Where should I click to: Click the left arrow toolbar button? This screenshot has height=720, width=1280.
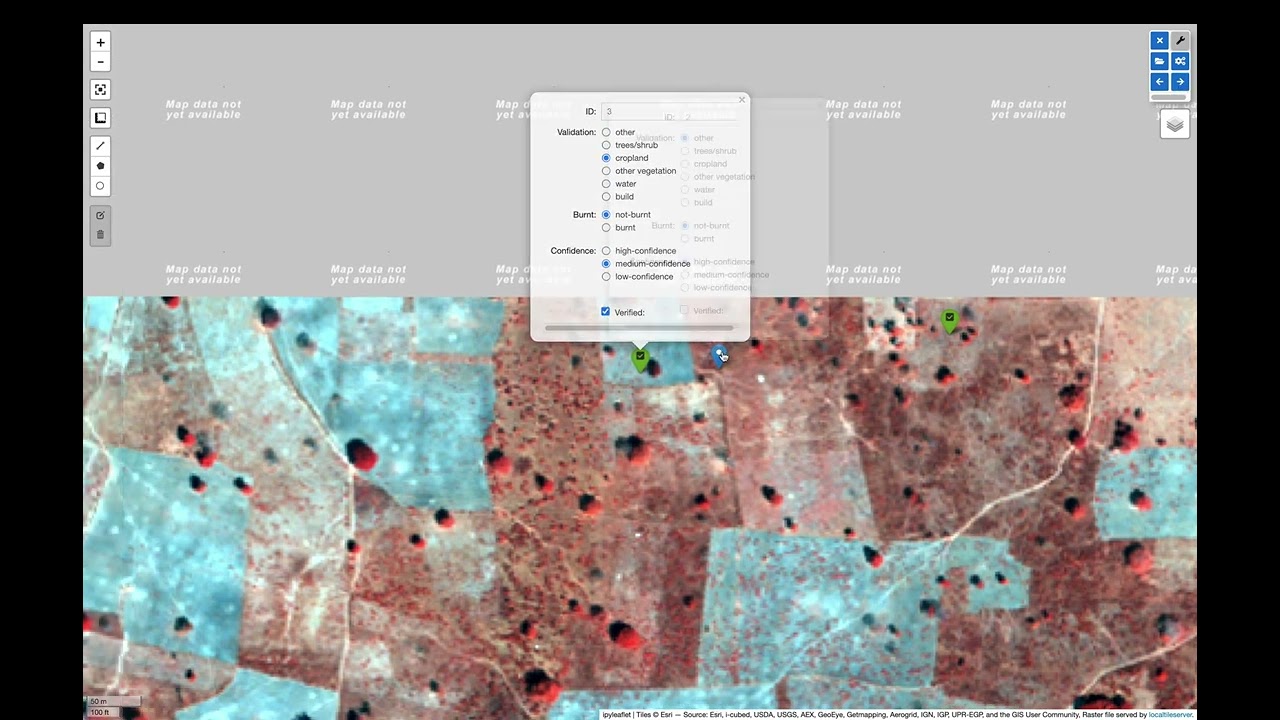coord(1159,82)
